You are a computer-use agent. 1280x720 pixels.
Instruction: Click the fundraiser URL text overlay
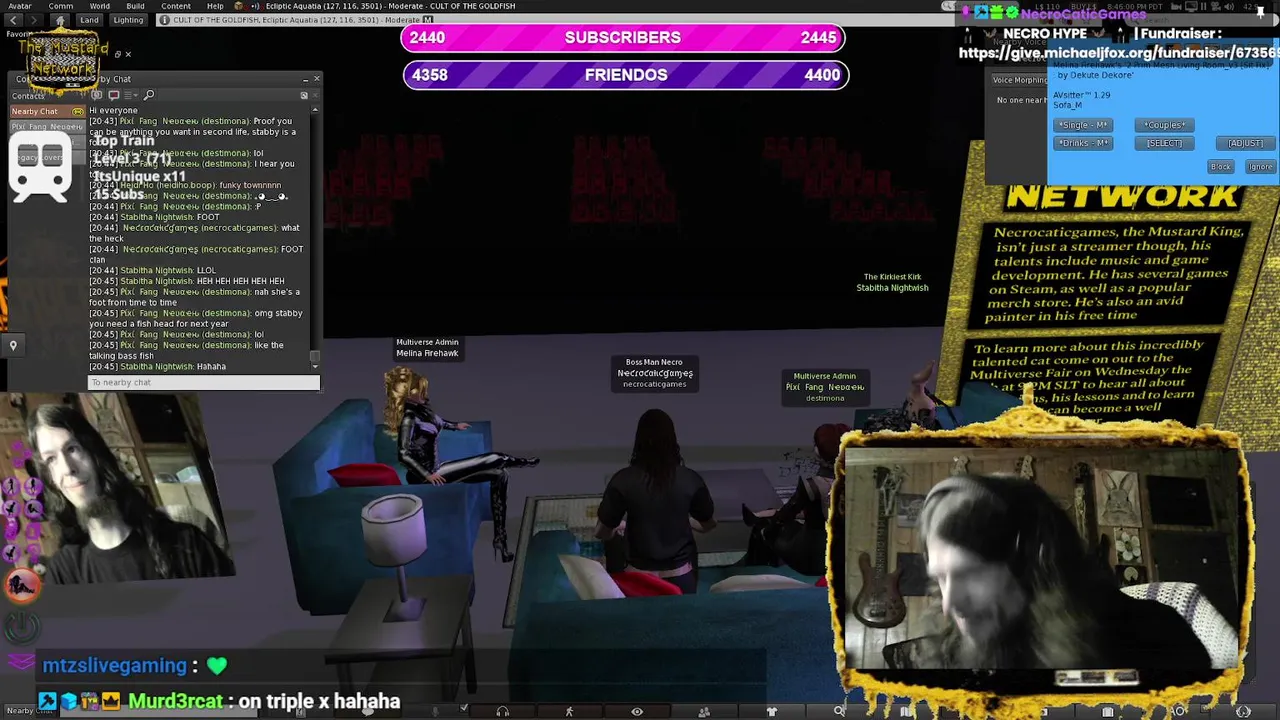pyautogui.click(x=1119, y=53)
